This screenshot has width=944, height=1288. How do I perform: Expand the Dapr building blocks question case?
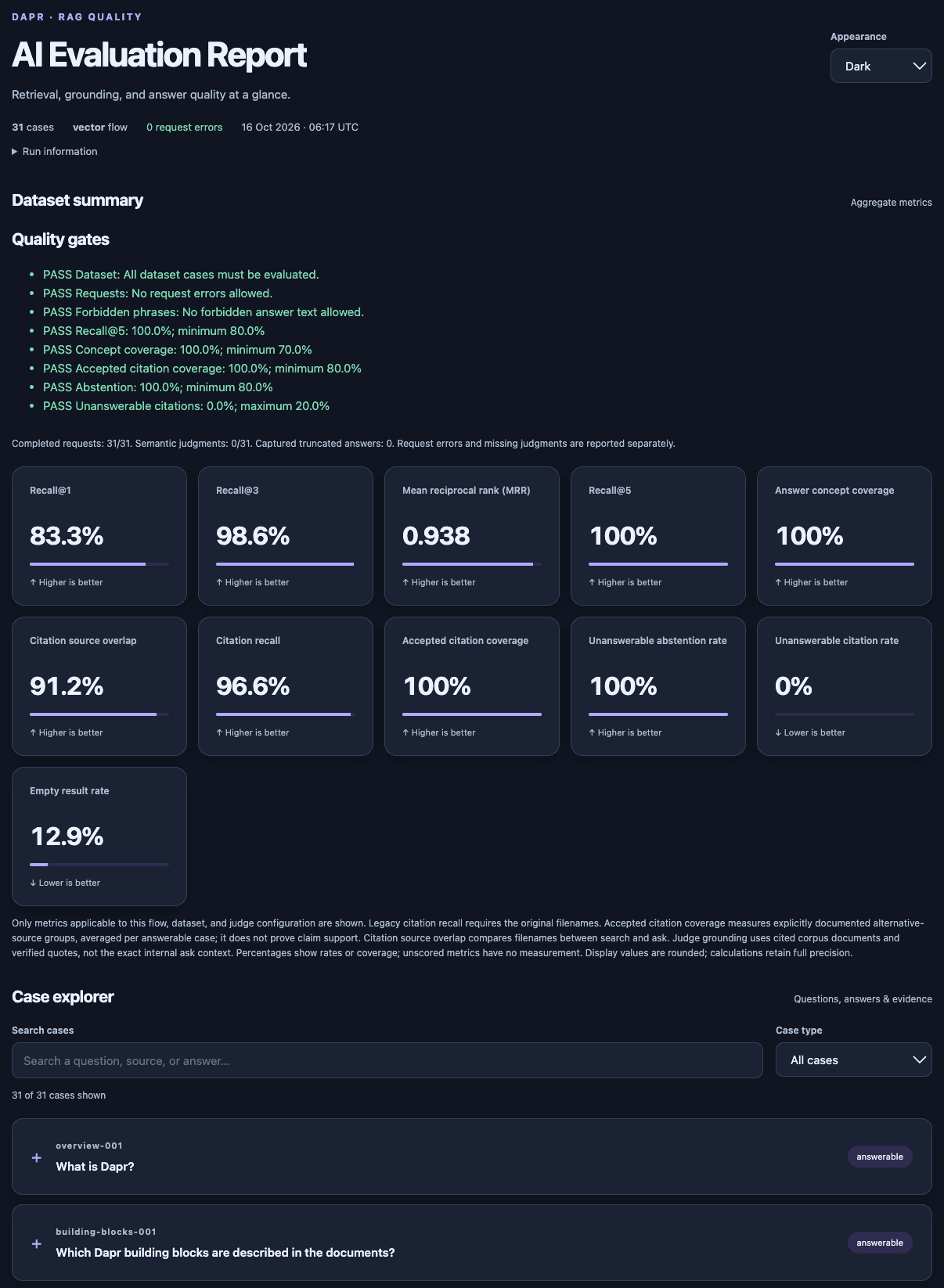pos(471,1243)
